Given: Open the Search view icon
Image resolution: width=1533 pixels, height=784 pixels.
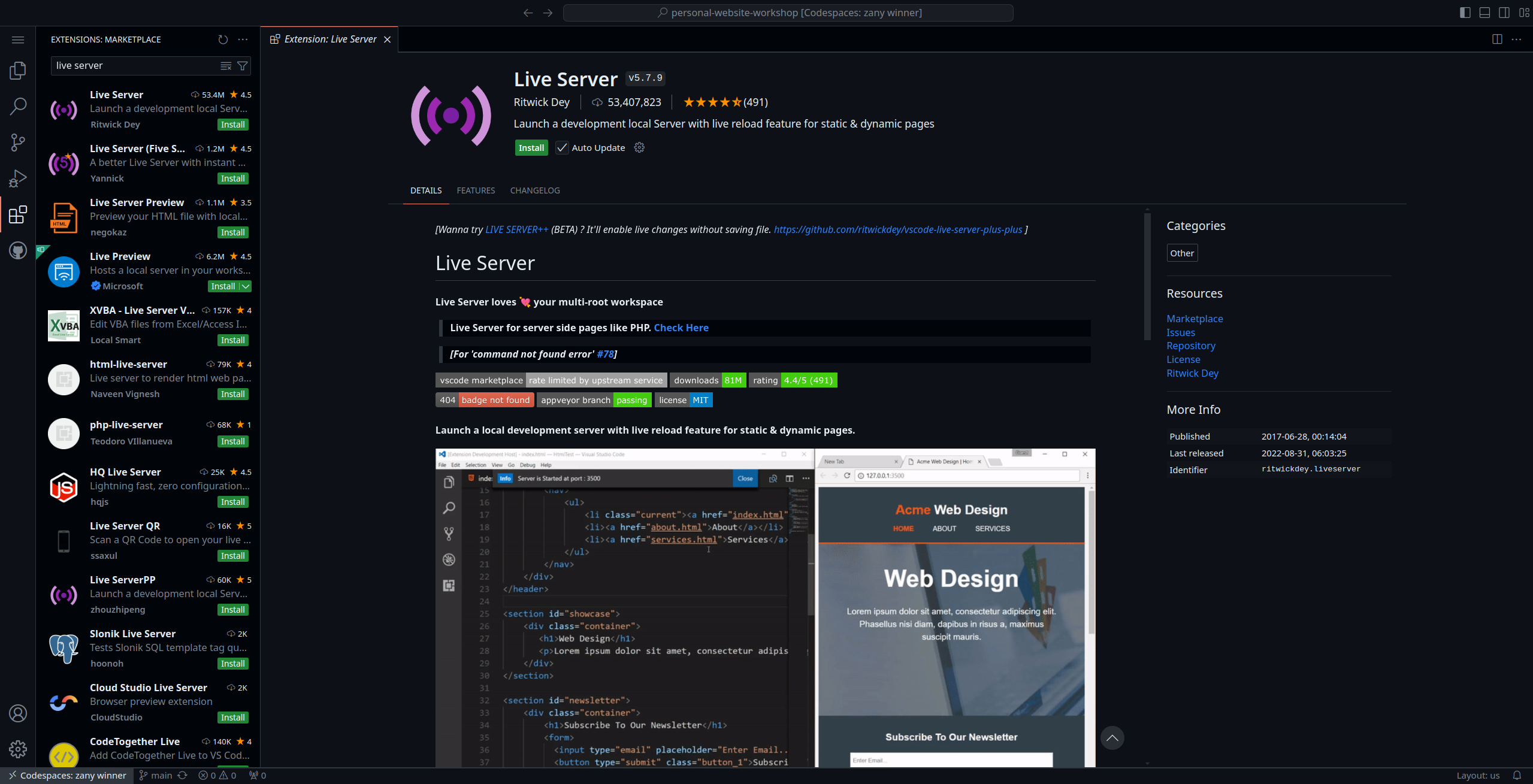Looking at the screenshot, I should [x=18, y=107].
